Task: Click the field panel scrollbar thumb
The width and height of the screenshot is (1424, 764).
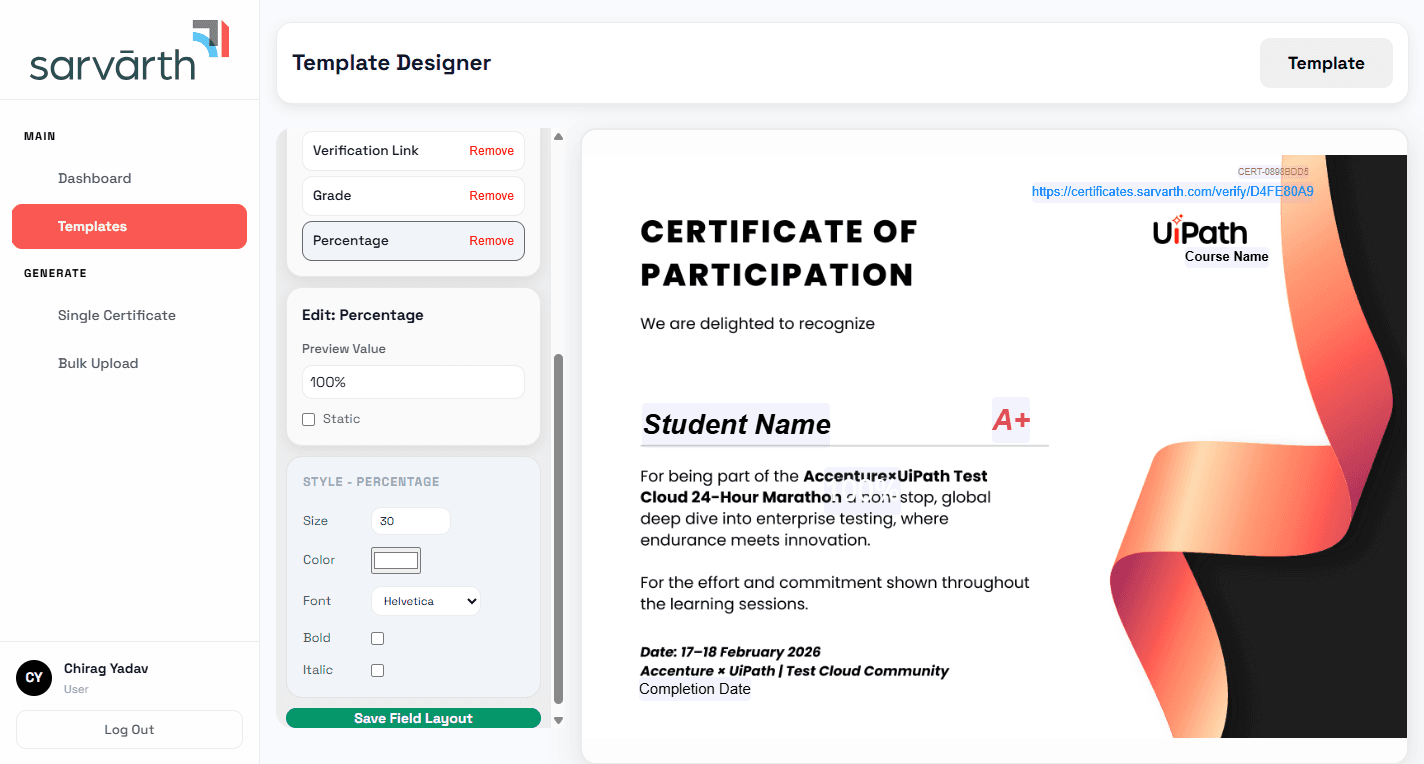Action: (x=559, y=529)
